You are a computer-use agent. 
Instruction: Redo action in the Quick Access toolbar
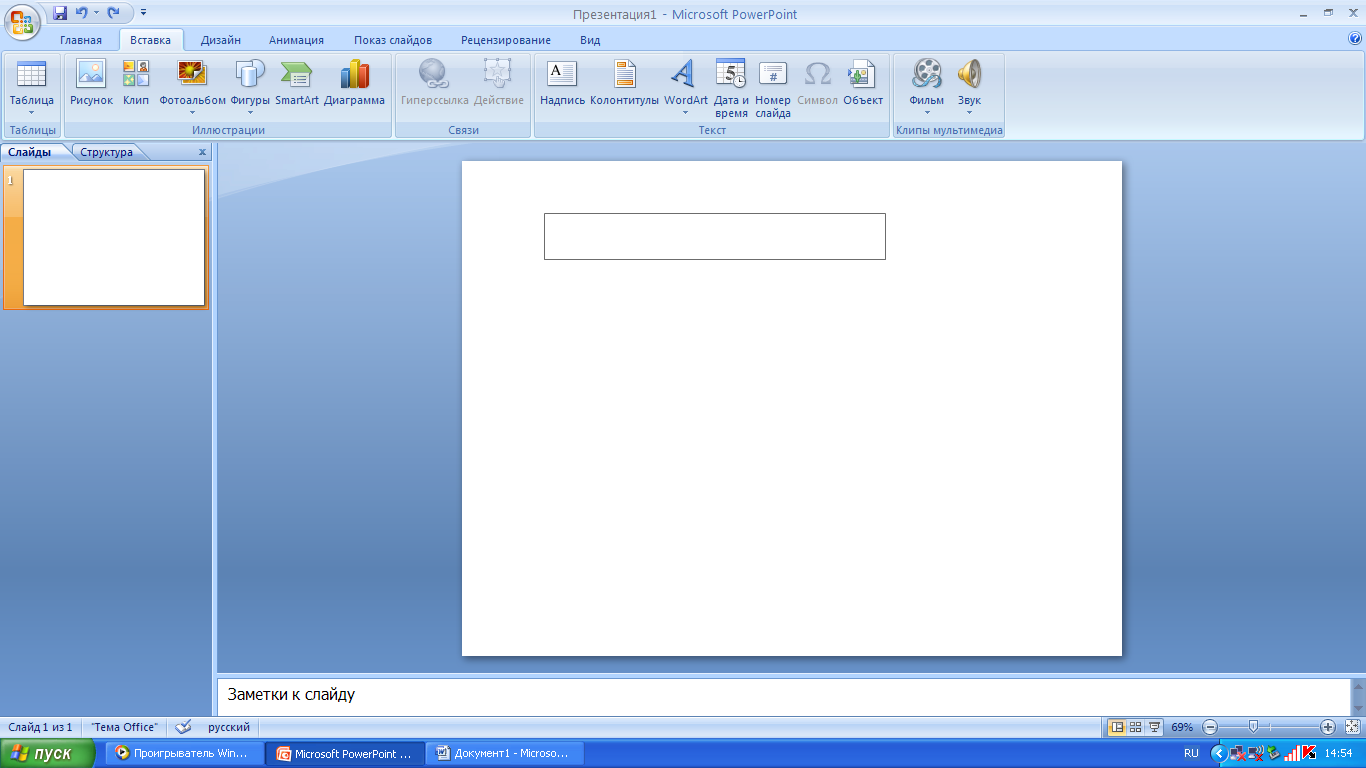(114, 13)
